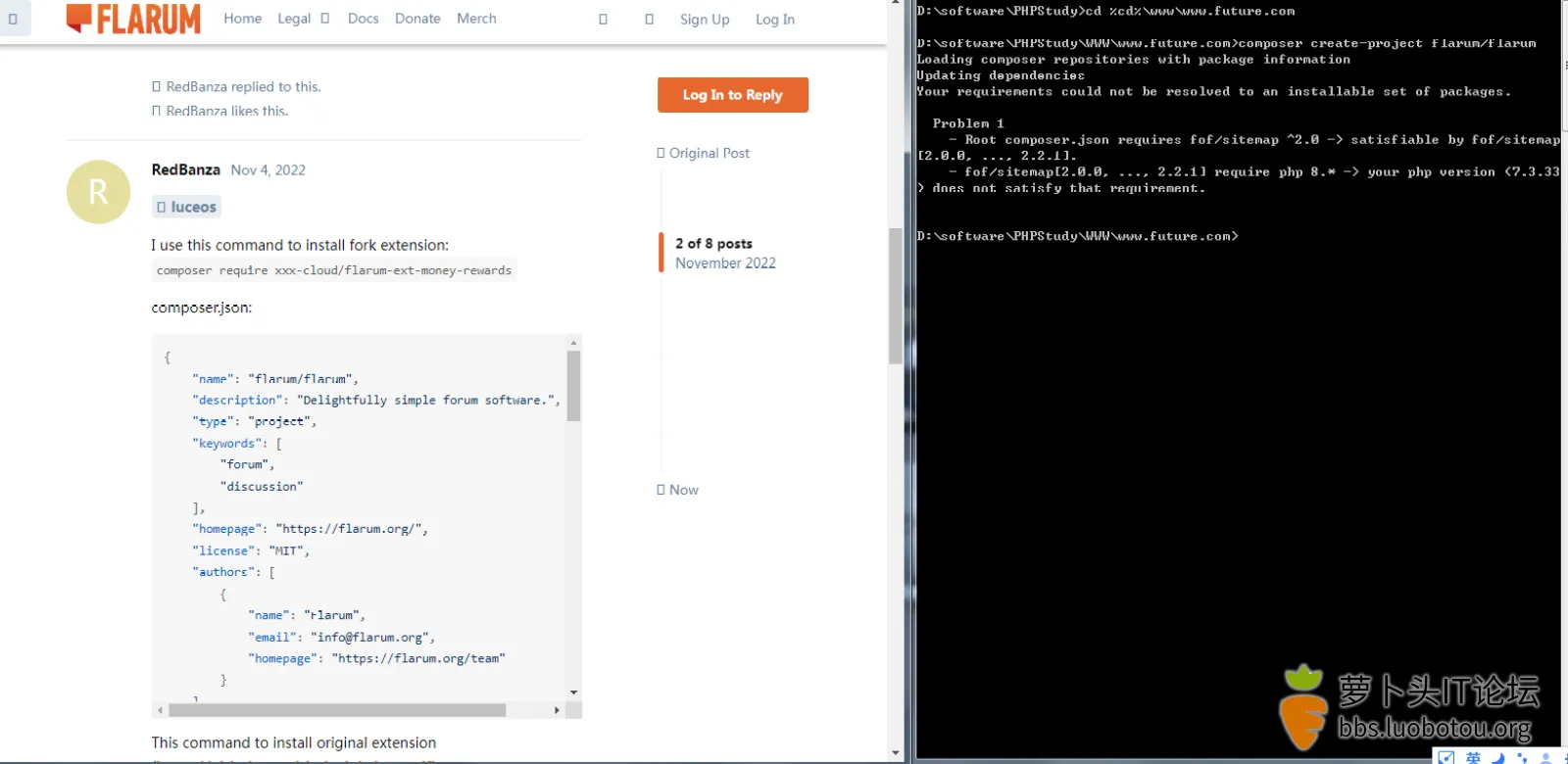Click the header icon left of Sign Up
Image resolution: width=1568 pixels, height=764 pixels.
649,19
